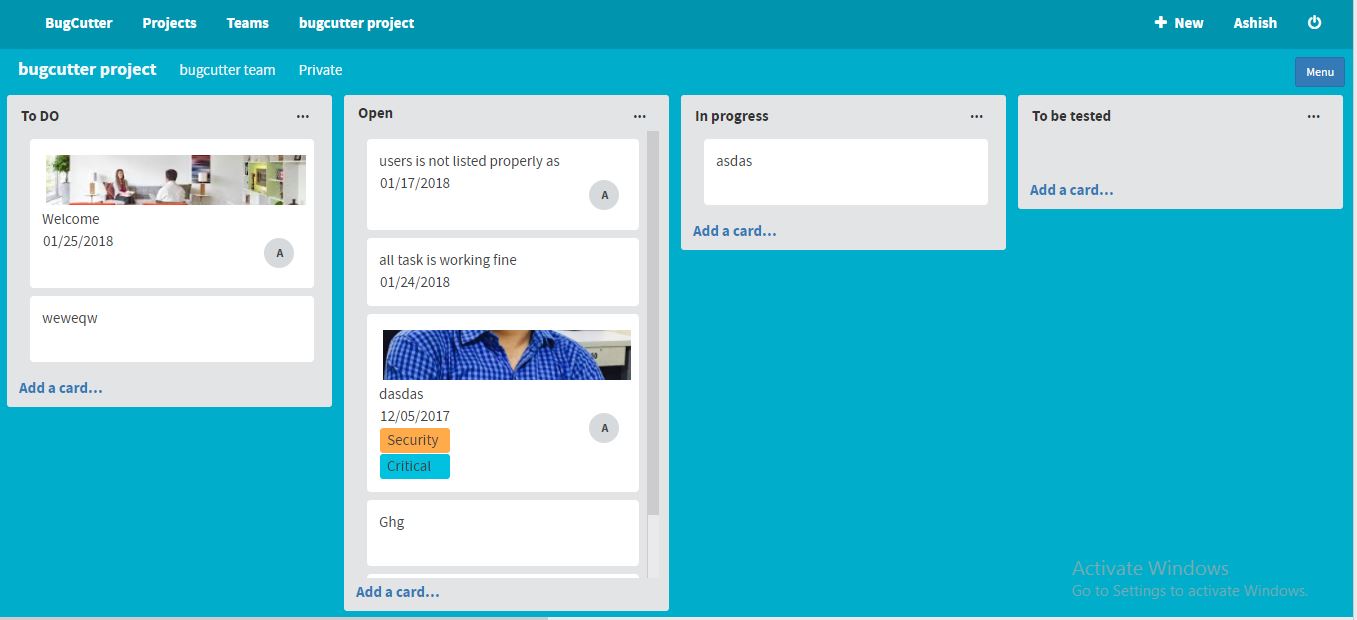The image size is (1357, 620).
Task: Open the Teams menu item
Action: tap(247, 22)
